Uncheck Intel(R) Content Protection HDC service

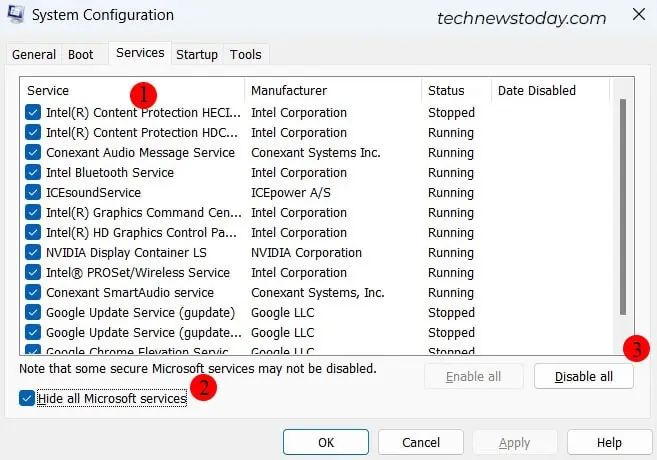33,132
